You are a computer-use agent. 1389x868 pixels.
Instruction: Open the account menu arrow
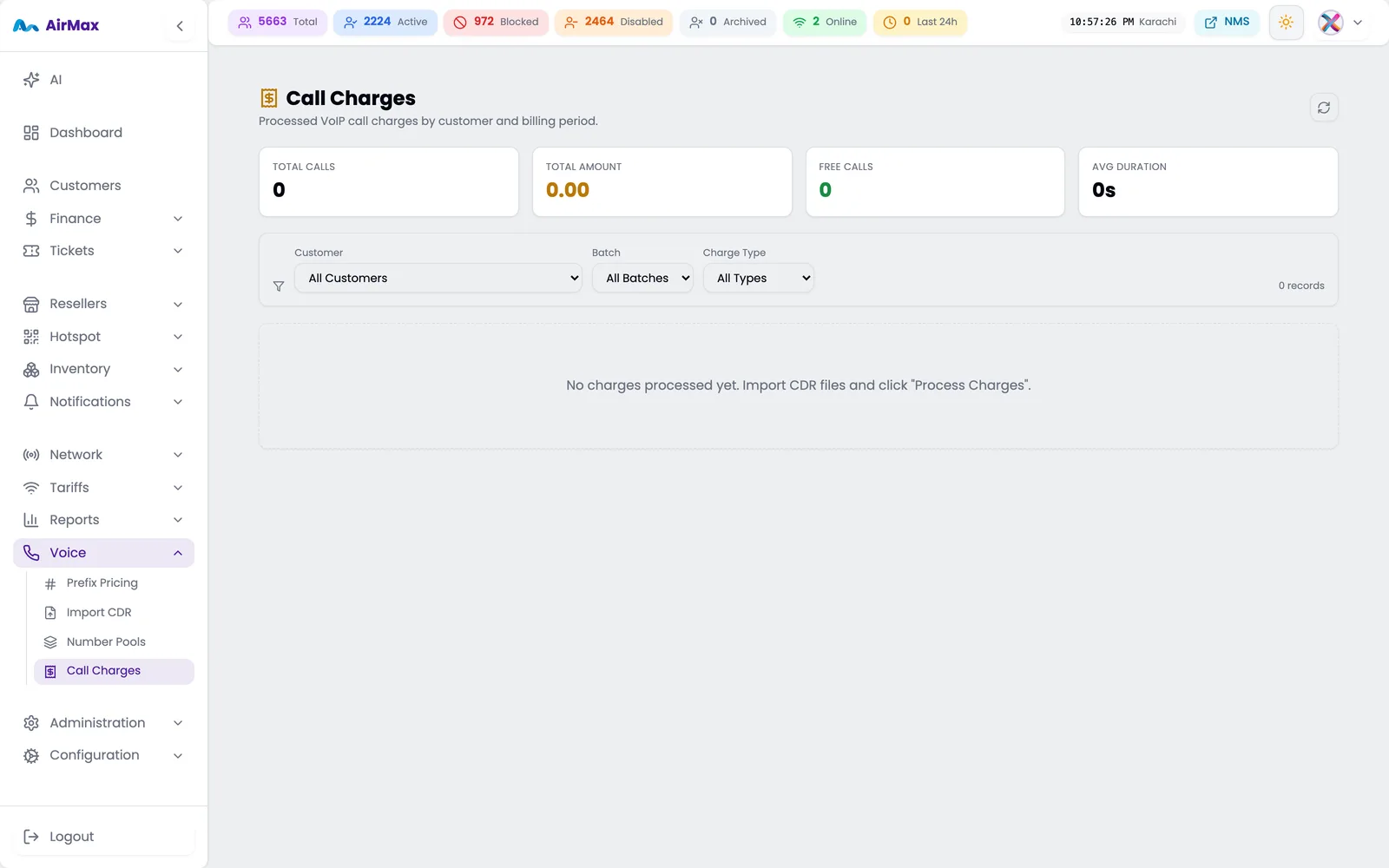coord(1358,23)
